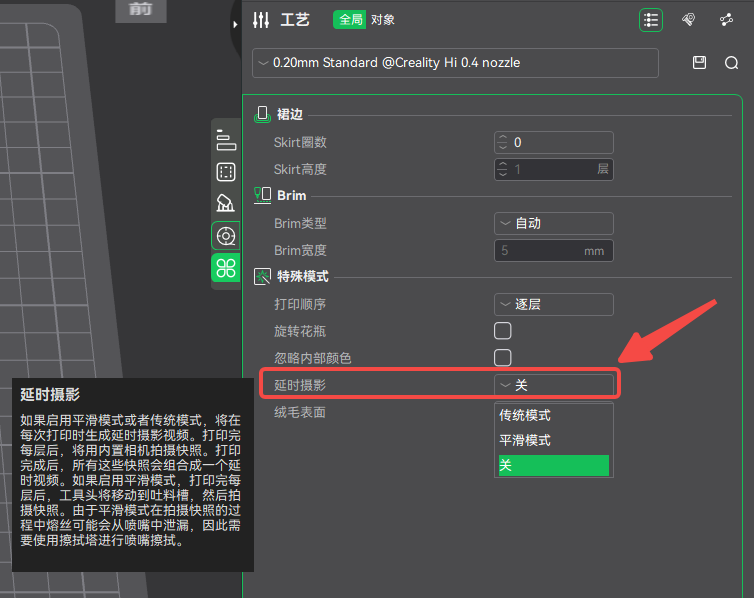Viewport: 754px width, 598px height.
Task: Enable the 忽略内部颜色 checkbox
Action: point(503,358)
